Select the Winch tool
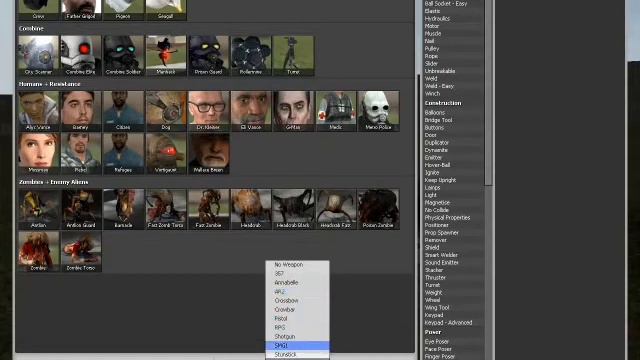This screenshot has height=360, width=640. coord(432,93)
